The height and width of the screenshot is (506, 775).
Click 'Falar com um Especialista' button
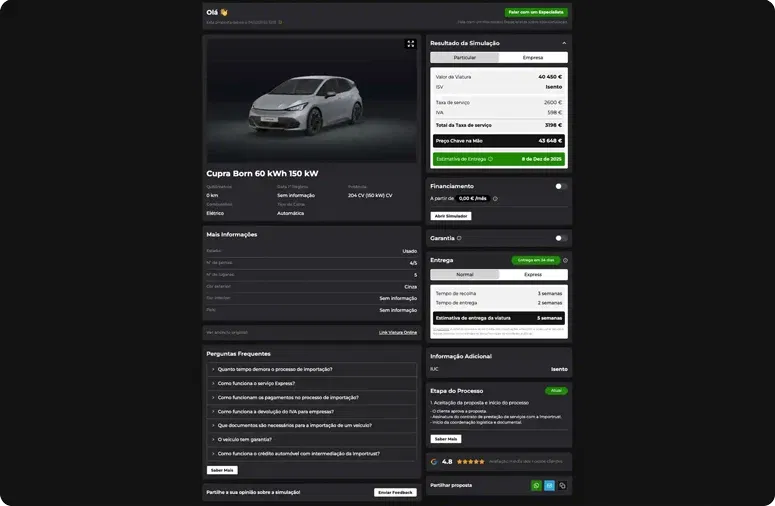[x=535, y=12]
